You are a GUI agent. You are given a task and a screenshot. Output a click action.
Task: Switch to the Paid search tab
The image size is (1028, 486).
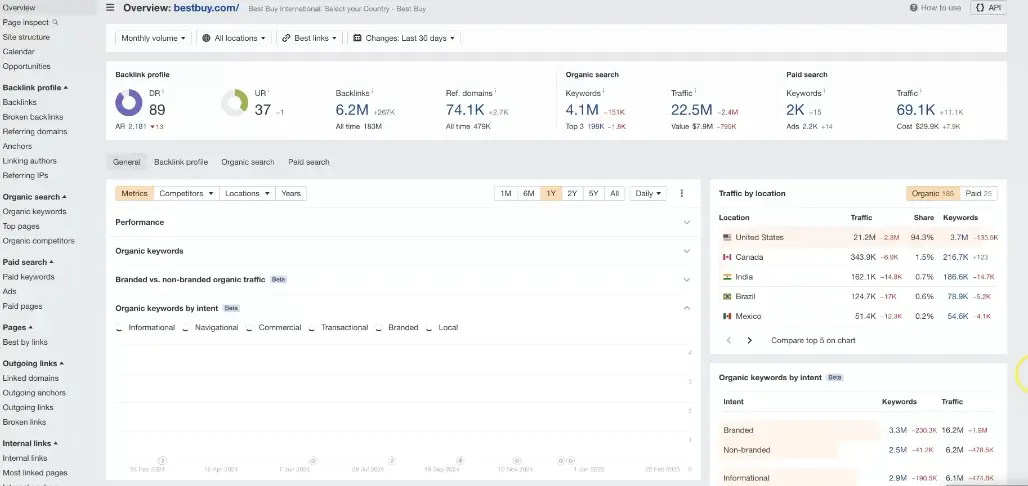309,162
